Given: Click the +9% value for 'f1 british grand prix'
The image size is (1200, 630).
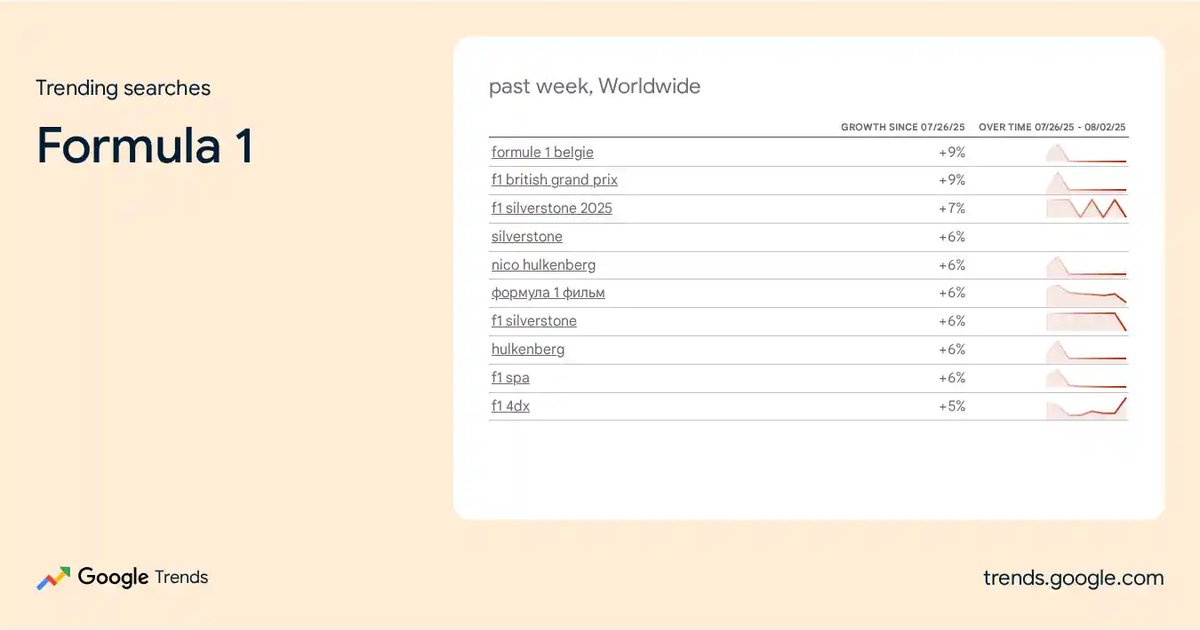Looking at the screenshot, I should tap(951, 181).
